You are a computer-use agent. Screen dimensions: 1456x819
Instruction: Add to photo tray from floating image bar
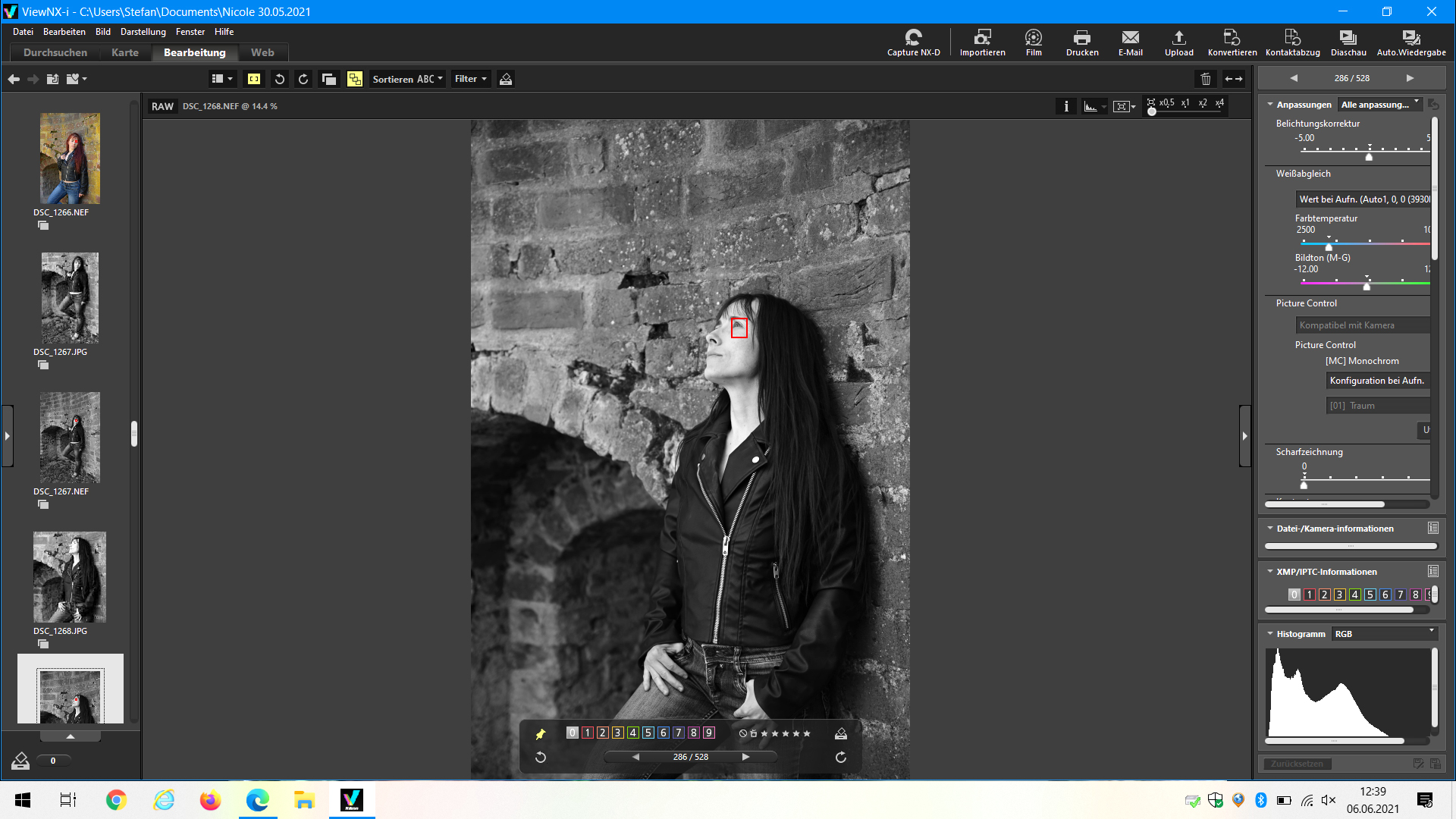[x=841, y=734]
